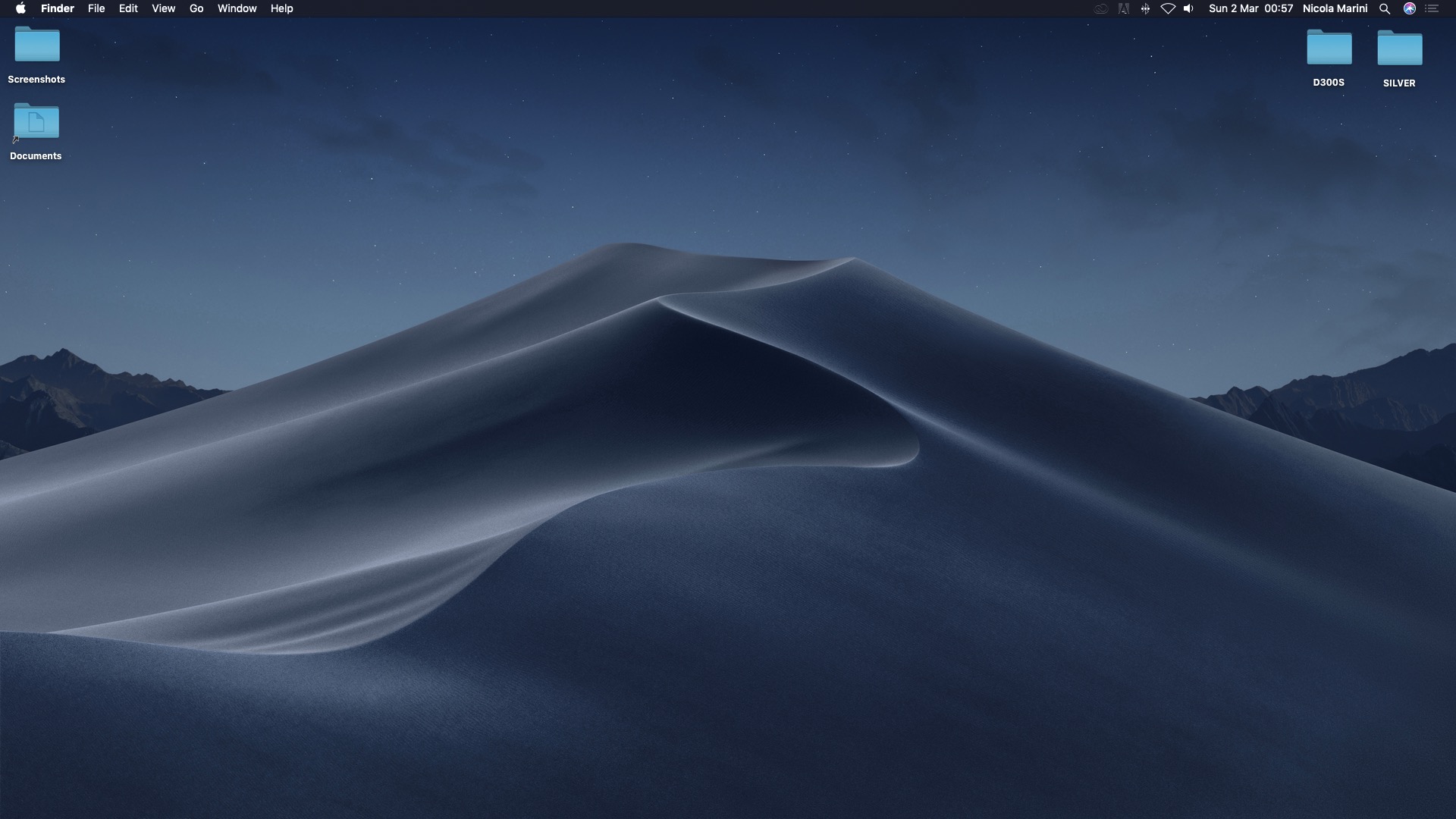The image size is (1456, 819).
Task: Activate Siri from menu bar
Action: pyautogui.click(x=1409, y=8)
